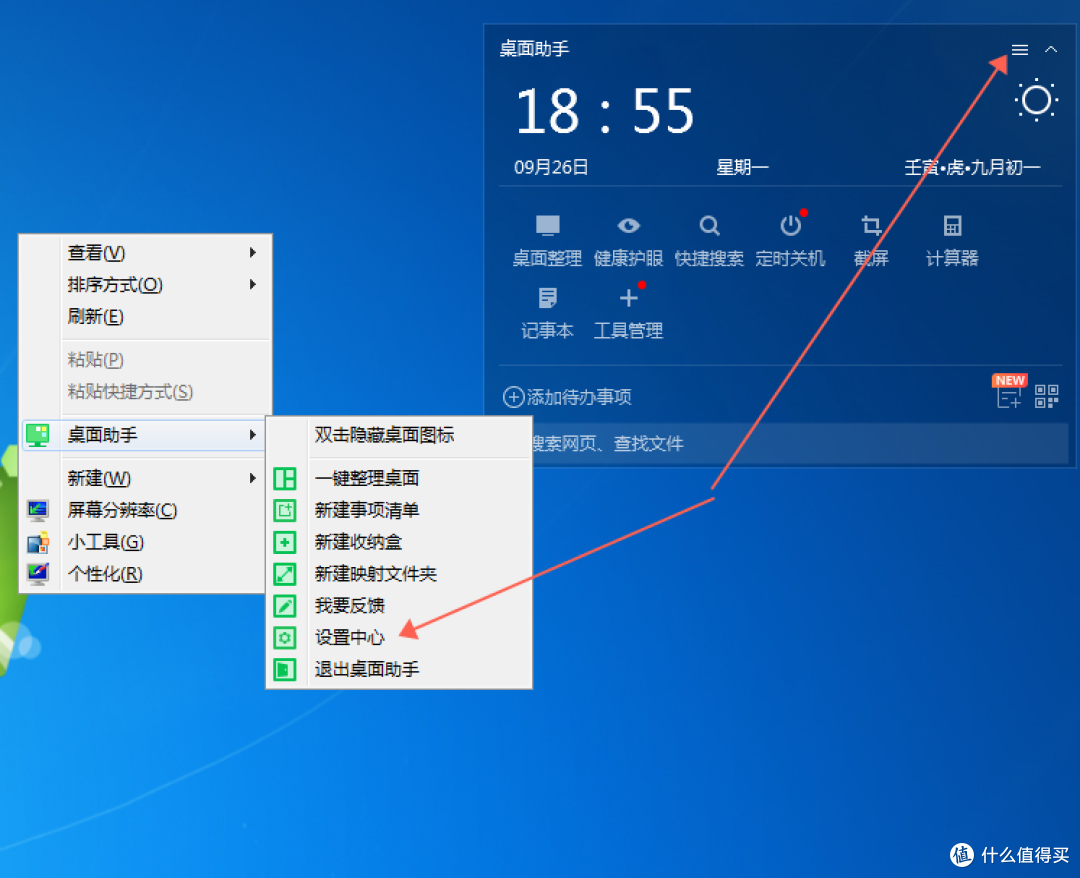Click the personalization icon beside 个性化

click(x=37, y=574)
